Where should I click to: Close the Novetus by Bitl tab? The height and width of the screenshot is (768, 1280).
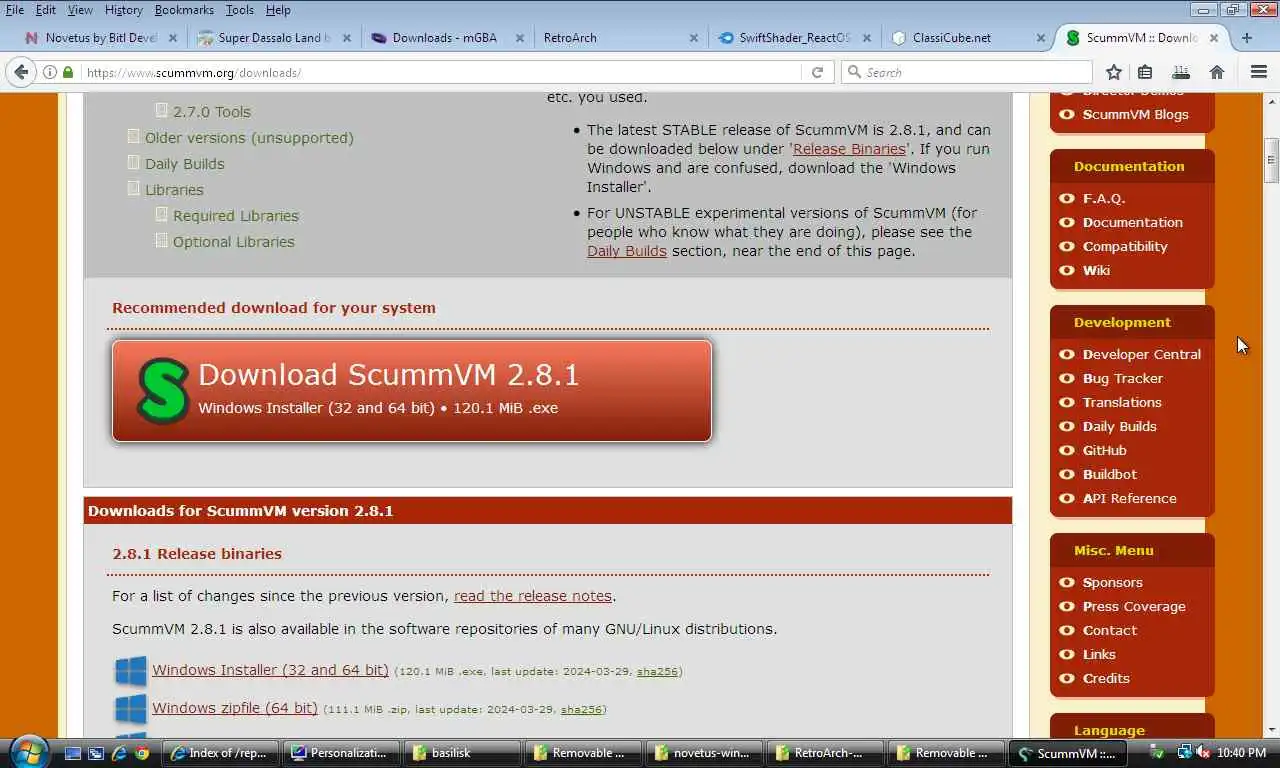pos(173,38)
